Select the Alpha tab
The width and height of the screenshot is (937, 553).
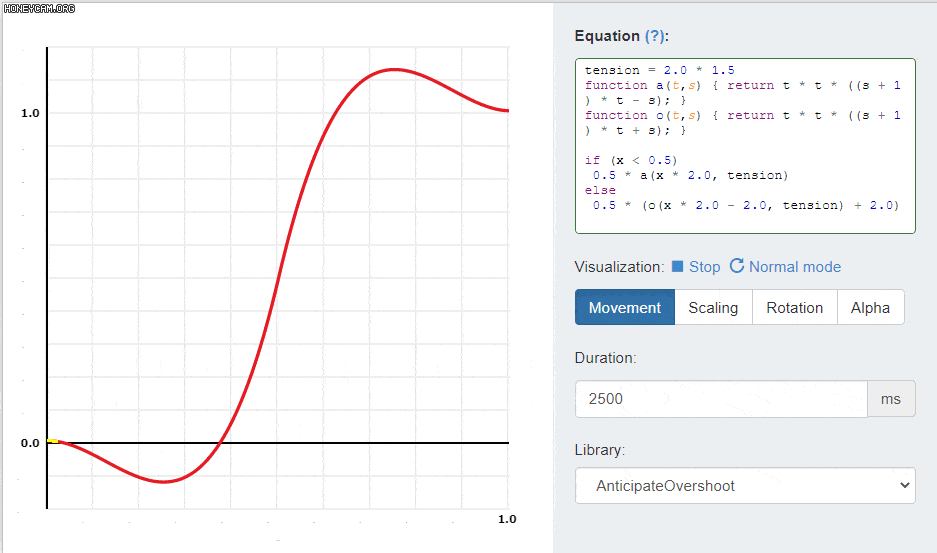870,307
